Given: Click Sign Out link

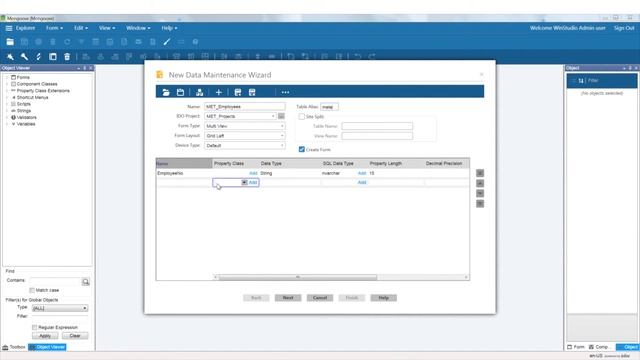Looking at the screenshot, I should [624, 28].
